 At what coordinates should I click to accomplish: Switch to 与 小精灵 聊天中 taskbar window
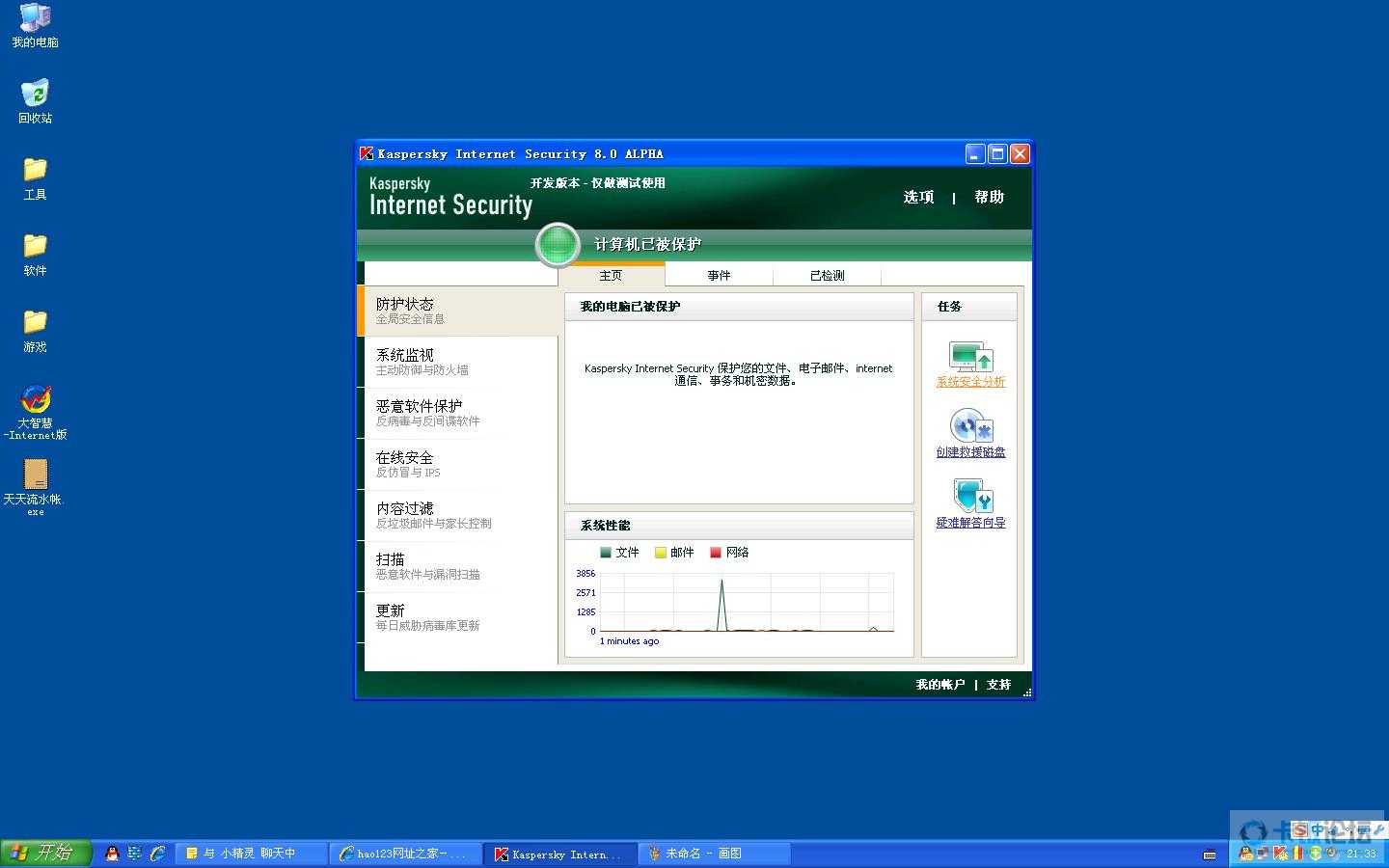click(x=252, y=854)
